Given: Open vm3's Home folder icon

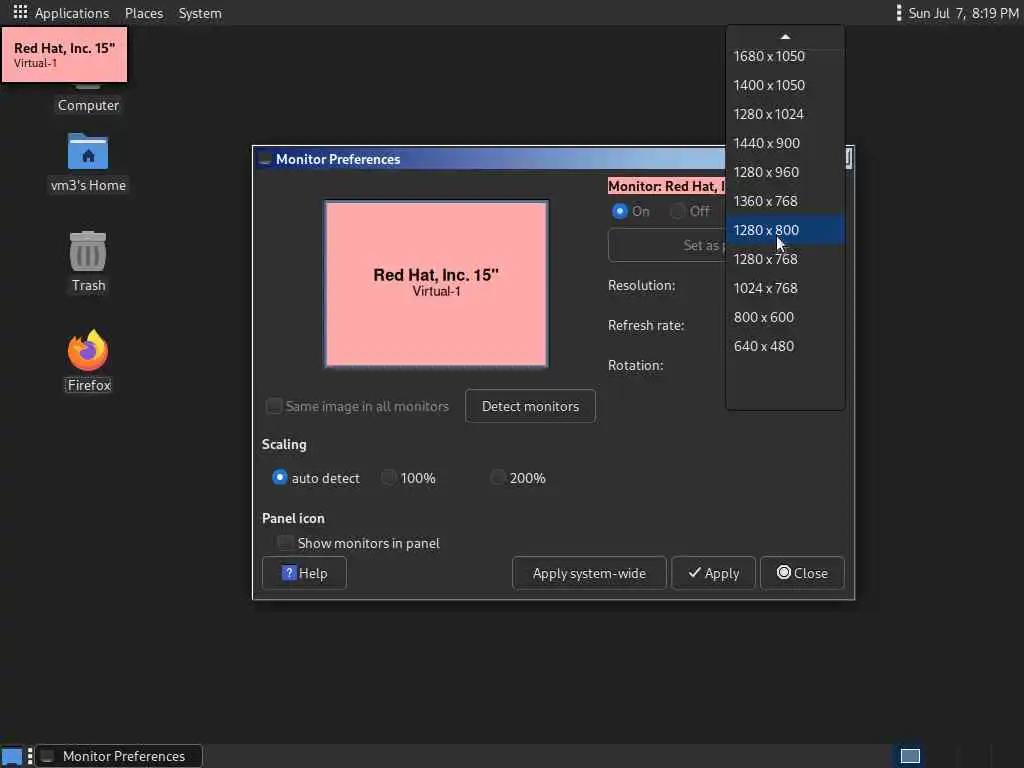Looking at the screenshot, I should click(x=88, y=152).
